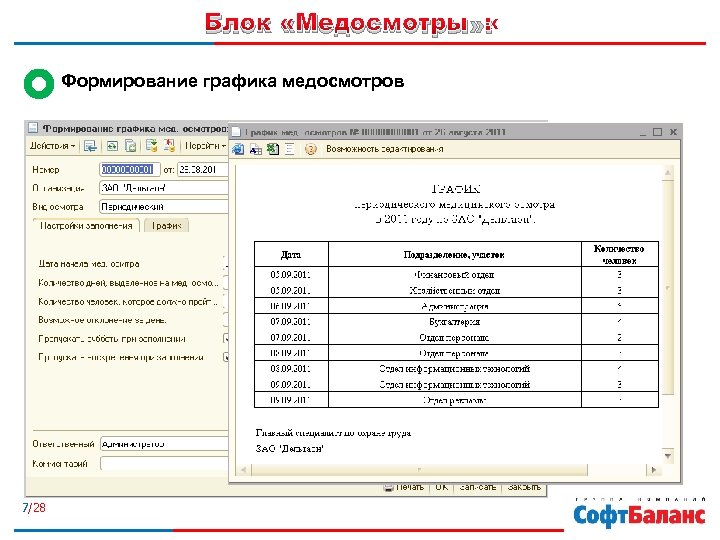Click the Хозяйственный отдел cell
This screenshot has width=720, height=540.
pos(454,290)
